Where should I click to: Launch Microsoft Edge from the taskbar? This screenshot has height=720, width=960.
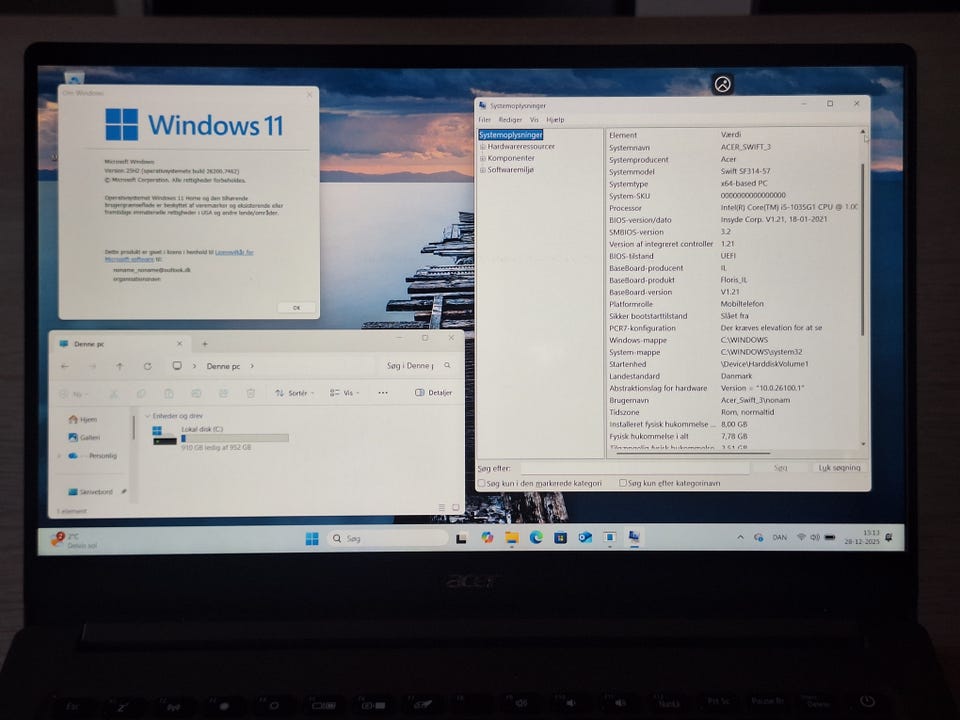tap(536, 538)
